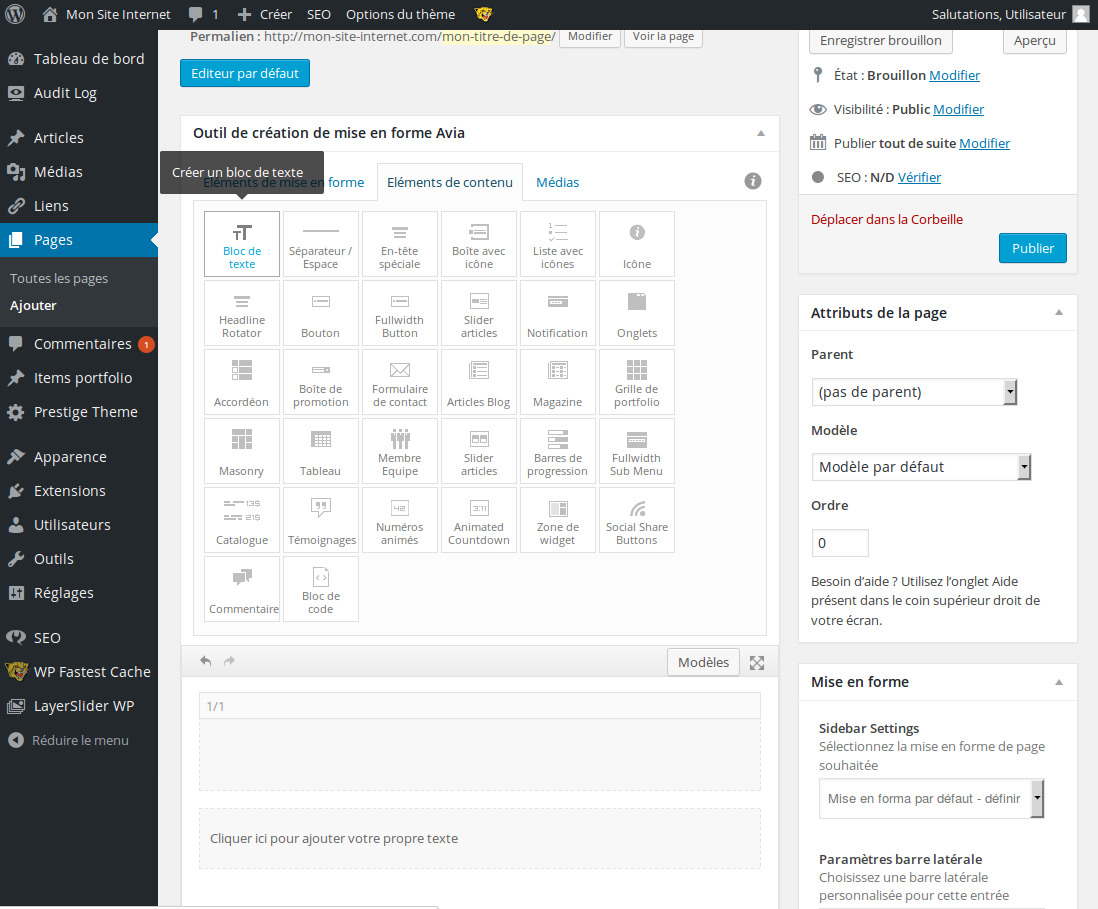Insert Barres de progression element
This screenshot has height=909, width=1098.
click(558, 451)
